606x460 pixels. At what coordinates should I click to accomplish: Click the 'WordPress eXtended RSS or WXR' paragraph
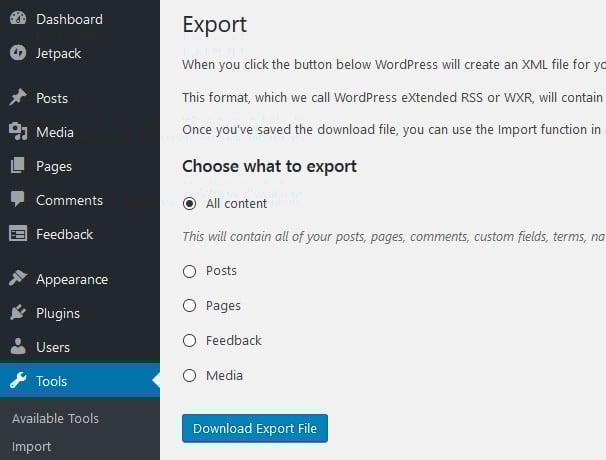394,97
